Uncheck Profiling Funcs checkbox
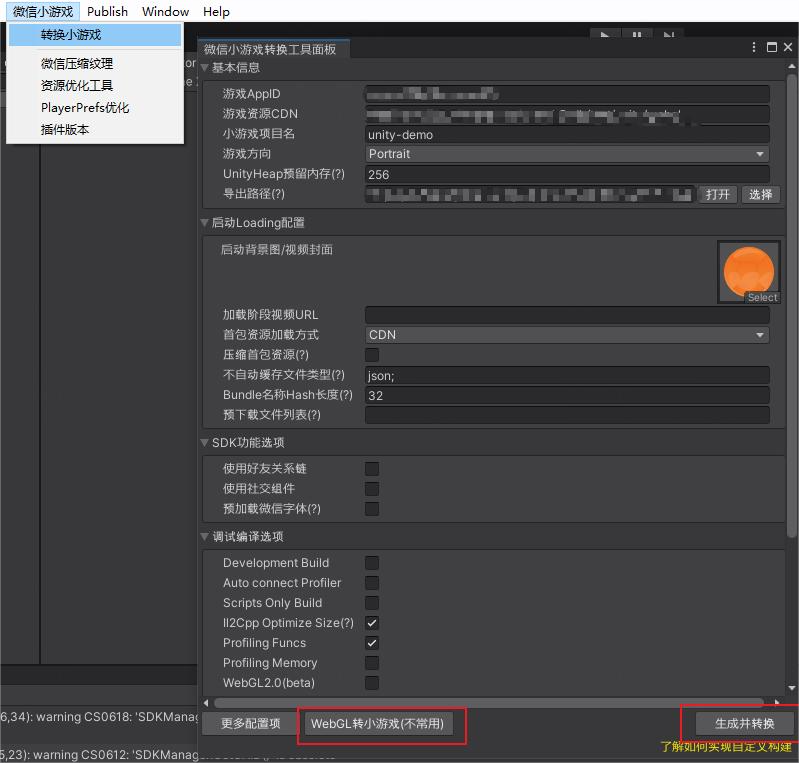 (x=372, y=643)
